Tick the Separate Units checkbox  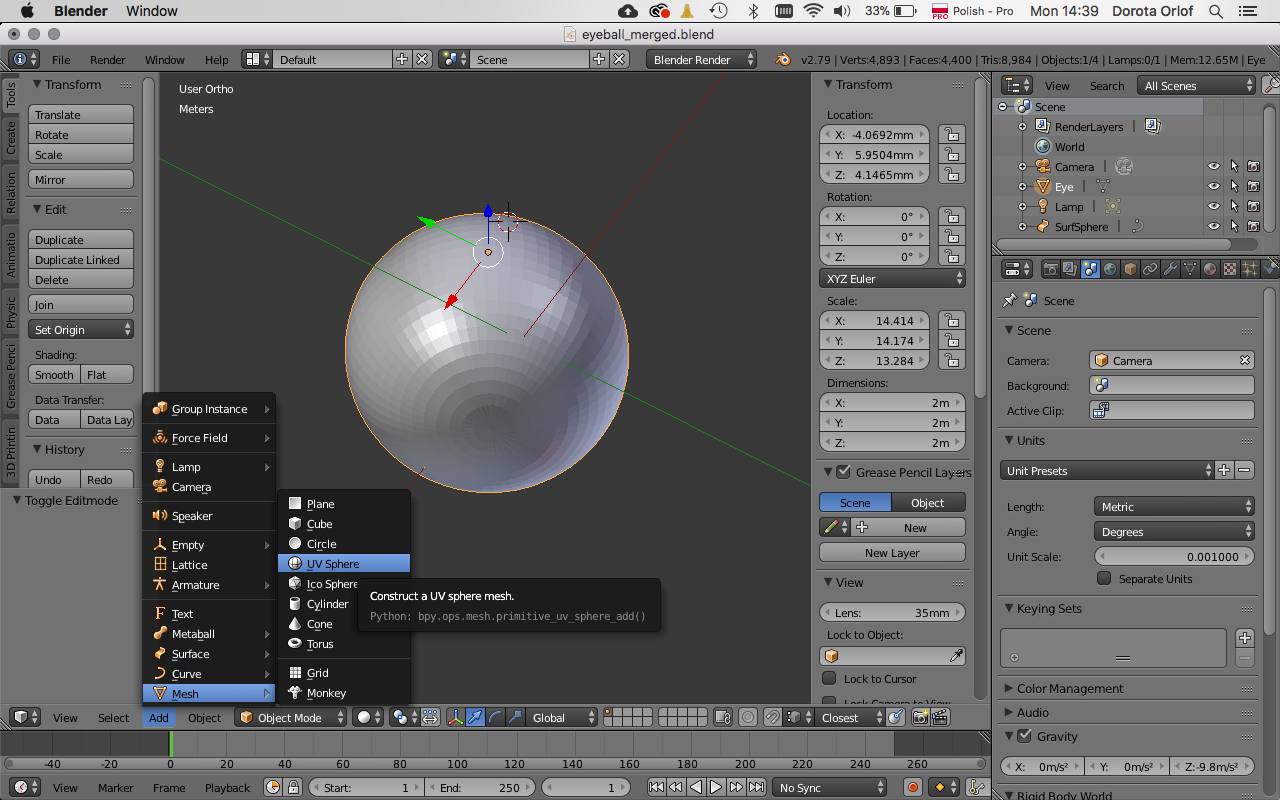point(1104,579)
